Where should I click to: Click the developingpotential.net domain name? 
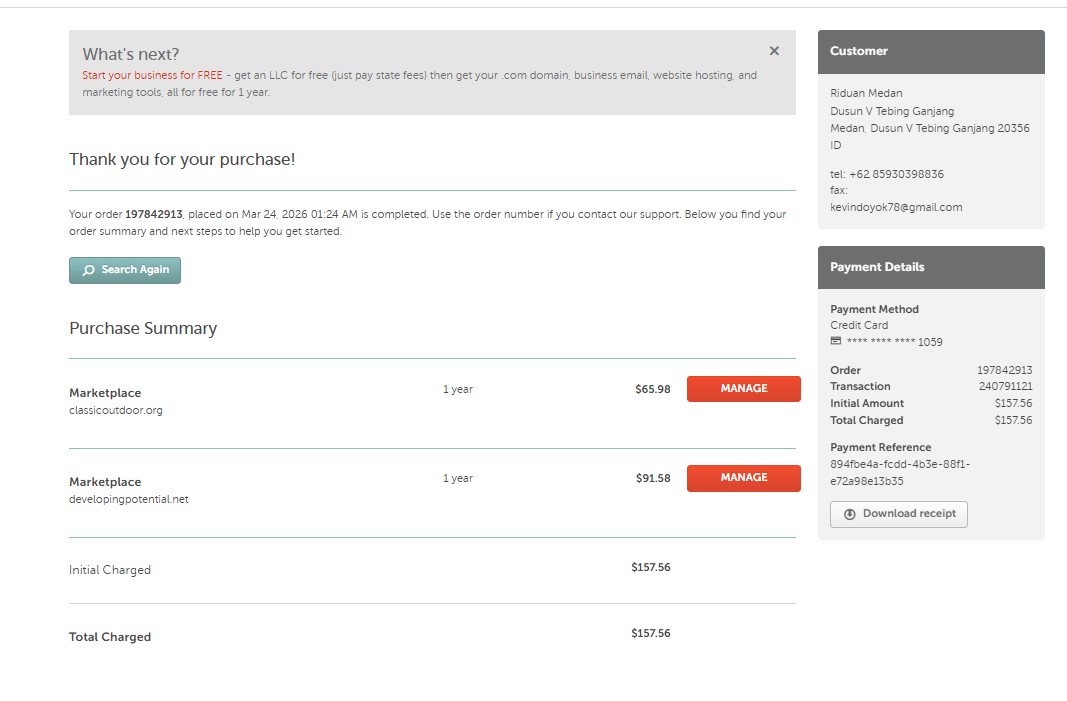[x=129, y=499]
